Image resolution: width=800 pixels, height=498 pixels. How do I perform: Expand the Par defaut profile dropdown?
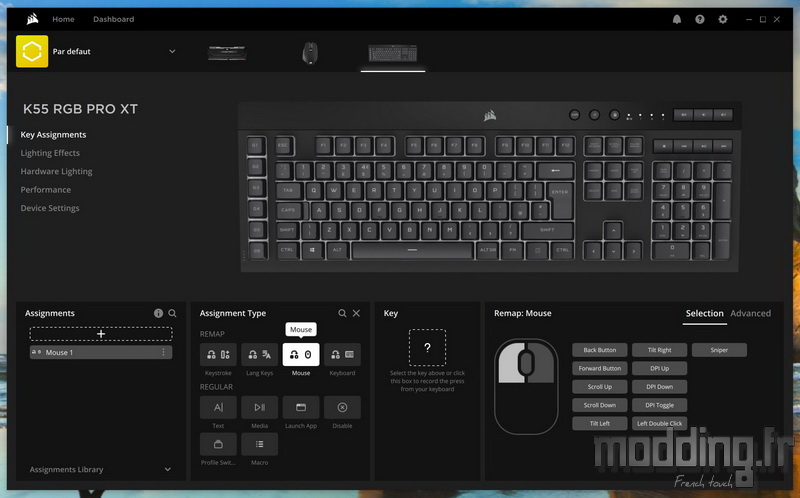click(x=172, y=52)
